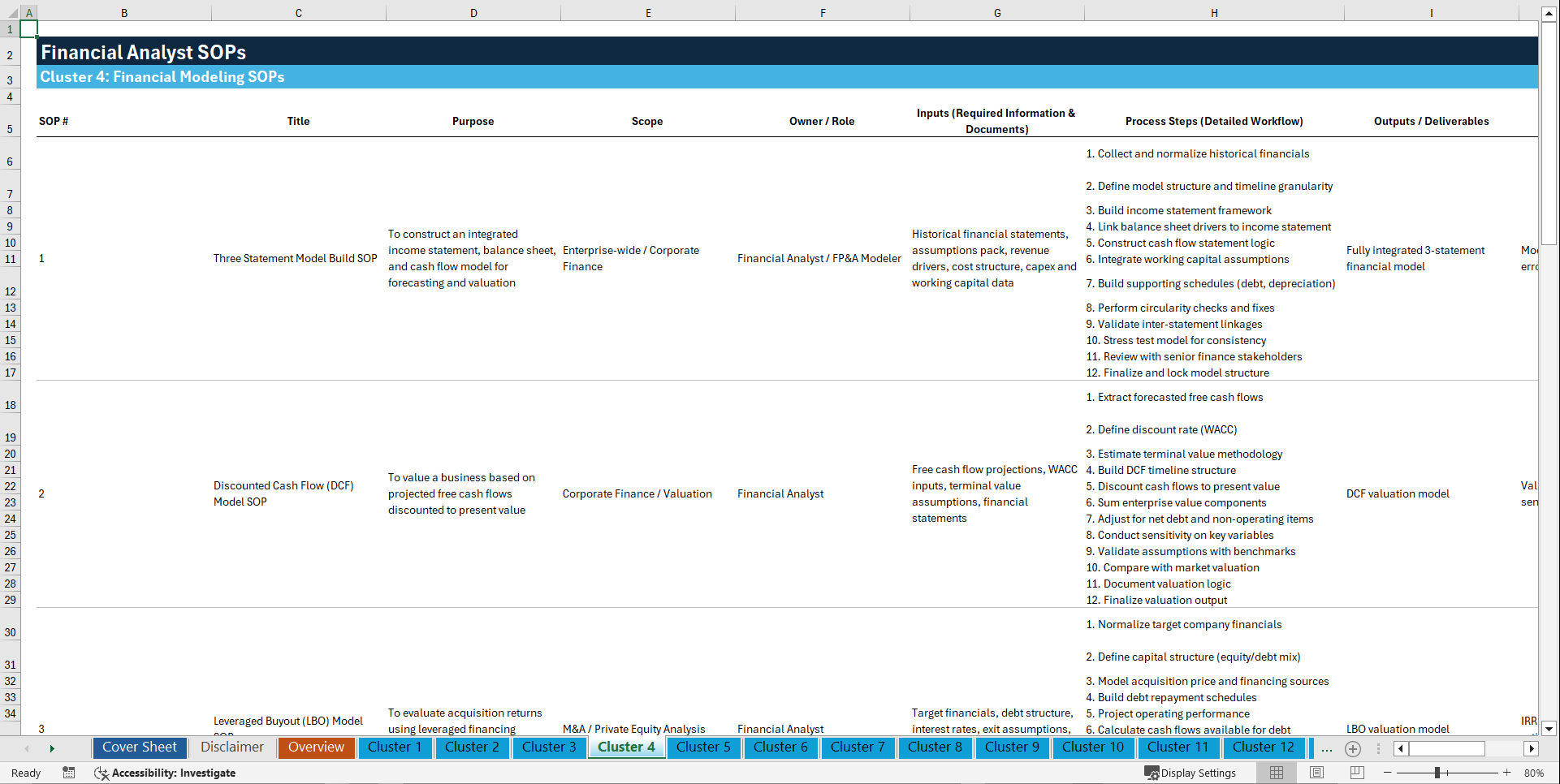The width and height of the screenshot is (1560, 784).
Task: Add a new worksheet with the plus icon
Action: [x=1353, y=748]
